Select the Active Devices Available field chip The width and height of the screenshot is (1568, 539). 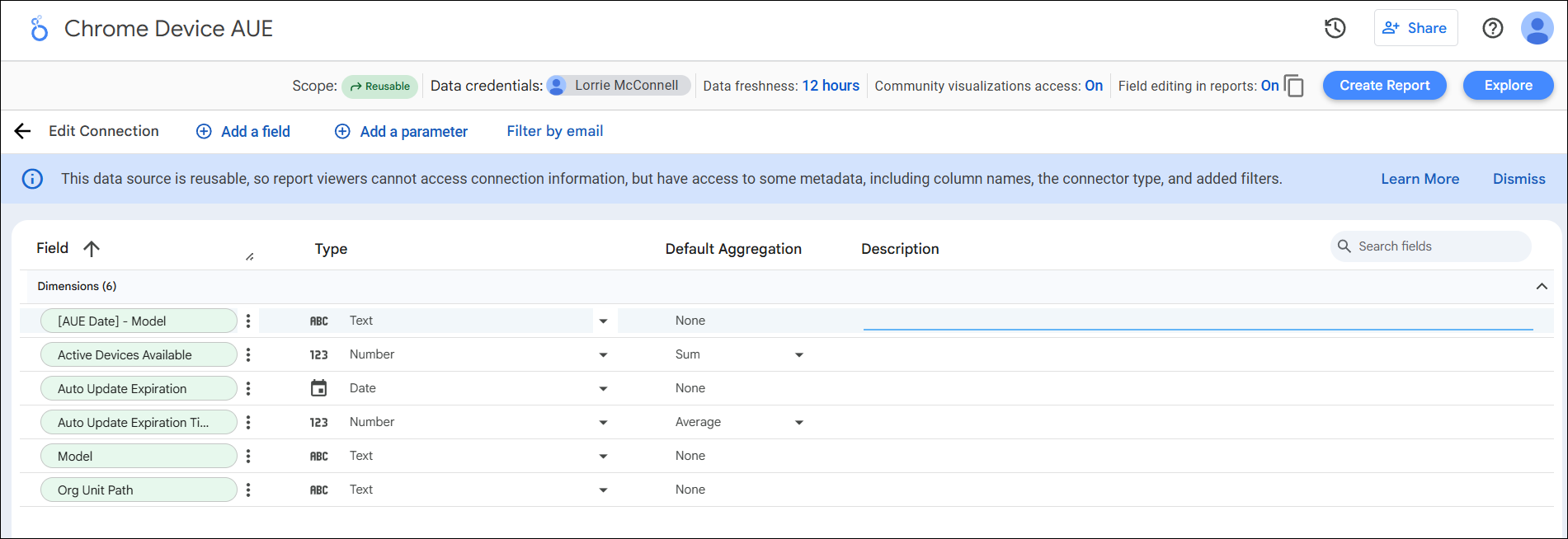tap(139, 355)
